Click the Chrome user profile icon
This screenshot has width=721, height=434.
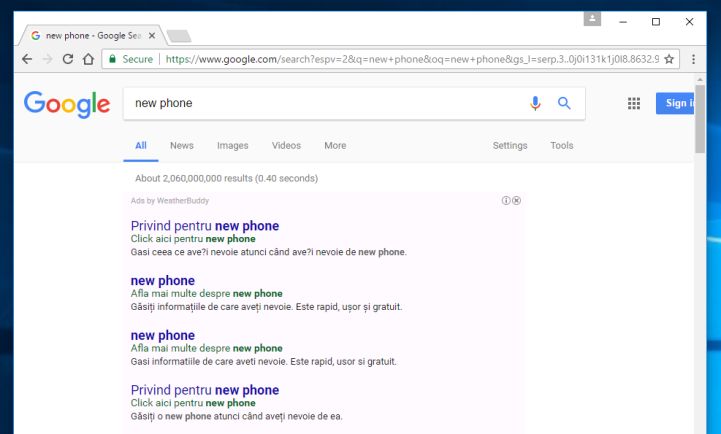(x=593, y=19)
